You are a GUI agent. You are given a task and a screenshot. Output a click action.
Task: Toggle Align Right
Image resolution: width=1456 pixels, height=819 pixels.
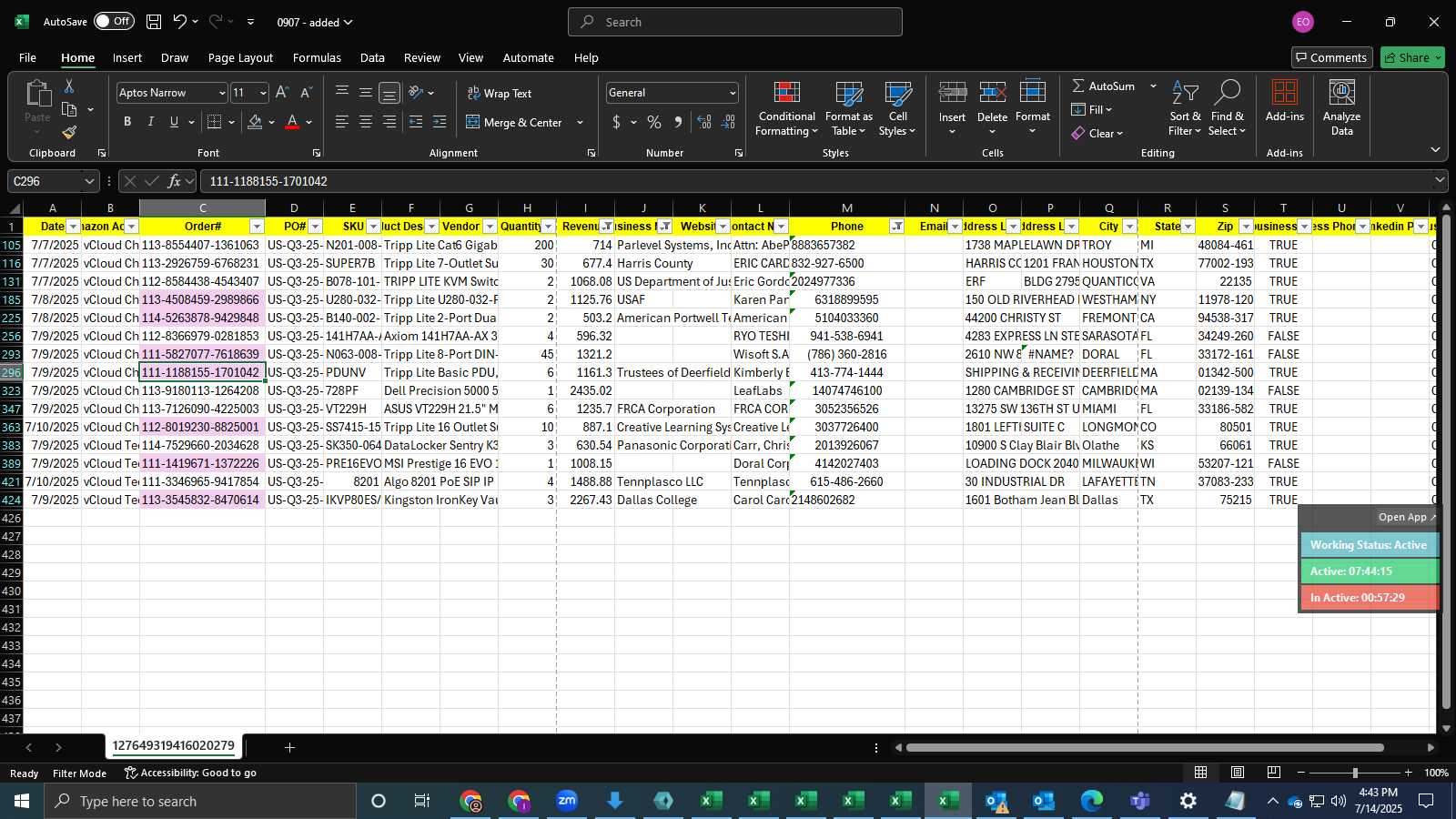tap(389, 122)
